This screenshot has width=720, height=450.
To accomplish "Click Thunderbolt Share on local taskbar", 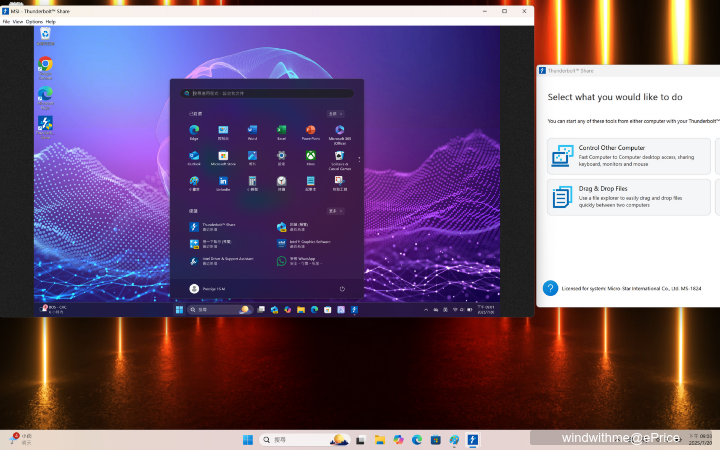I will (472, 439).
